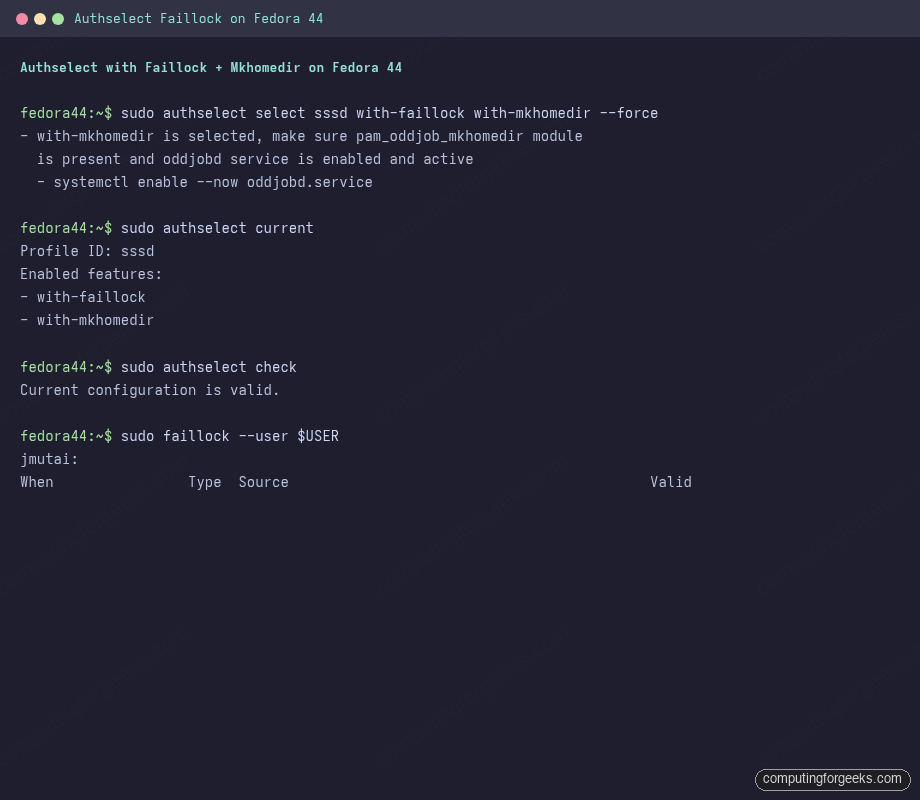This screenshot has height=800, width=920.
Task: Click the 'Type' column header
Action: tap(205, 482)
